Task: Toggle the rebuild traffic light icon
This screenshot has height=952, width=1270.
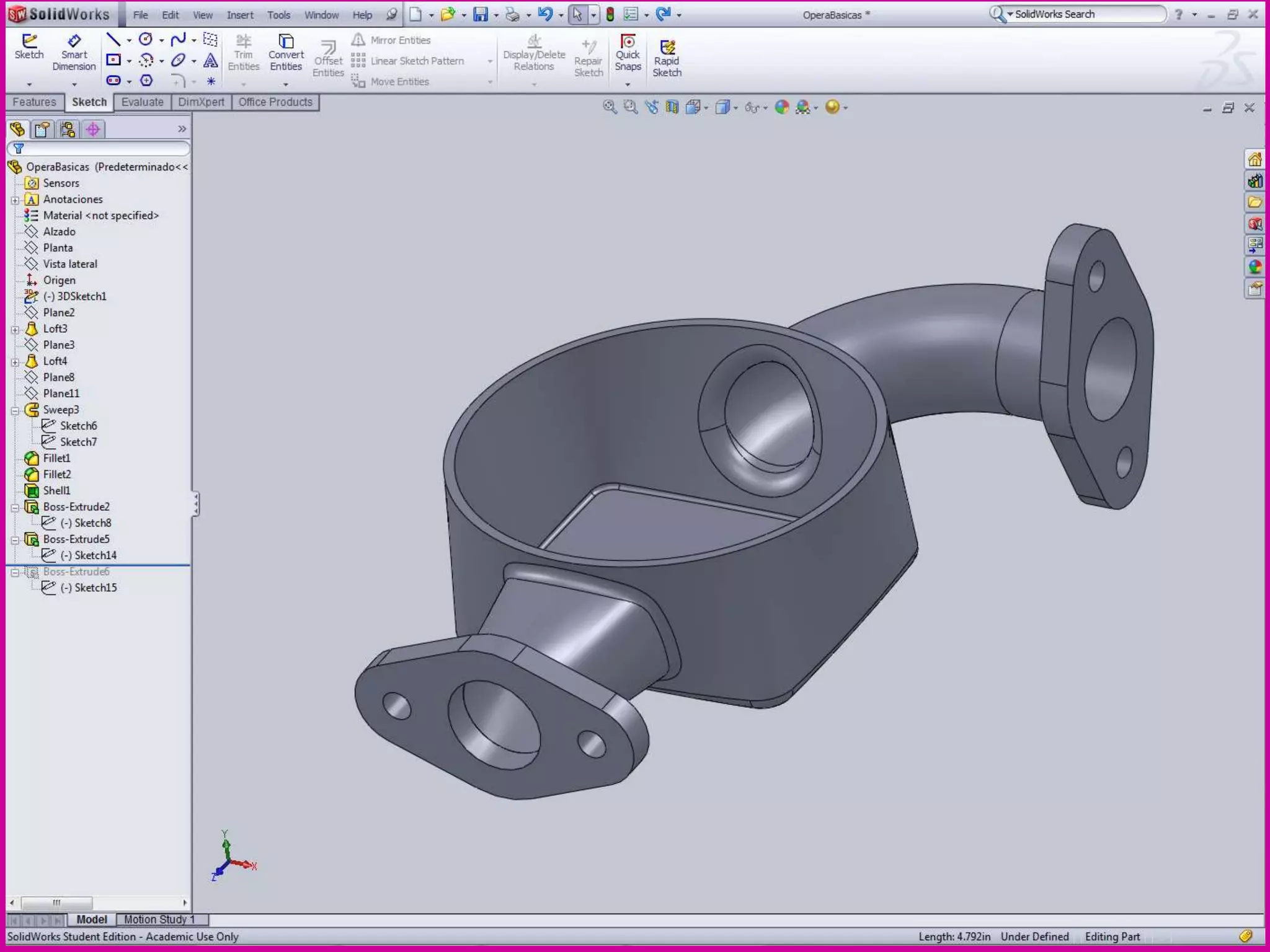Action: 610,14
